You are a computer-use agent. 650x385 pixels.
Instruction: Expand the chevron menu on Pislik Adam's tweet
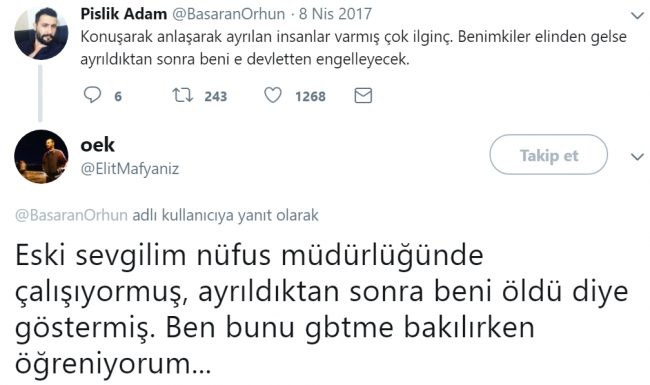click(x=637, y=16)
